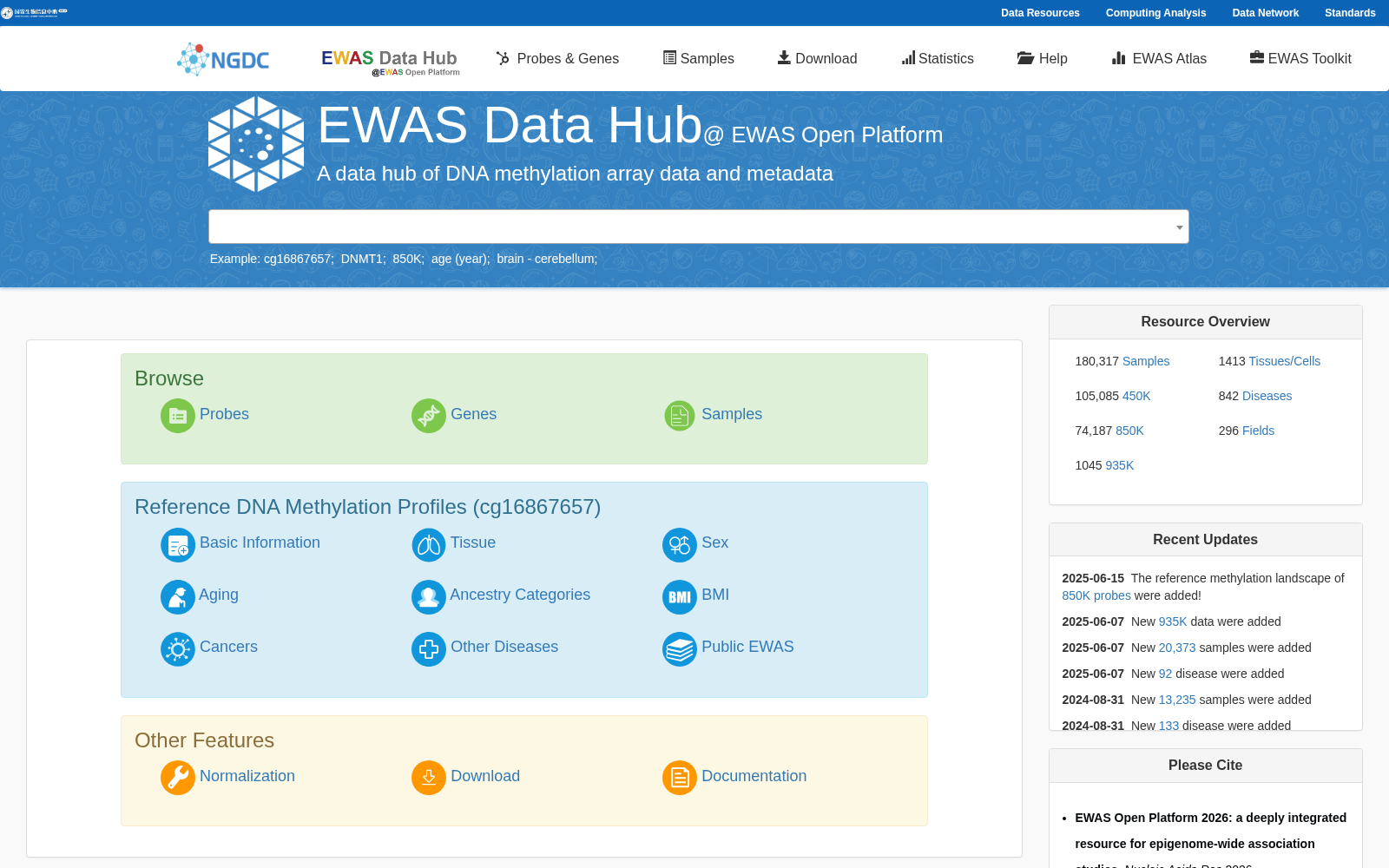Open Data Resources in top bar
1389x868 pixels.
click(1040, 13)
